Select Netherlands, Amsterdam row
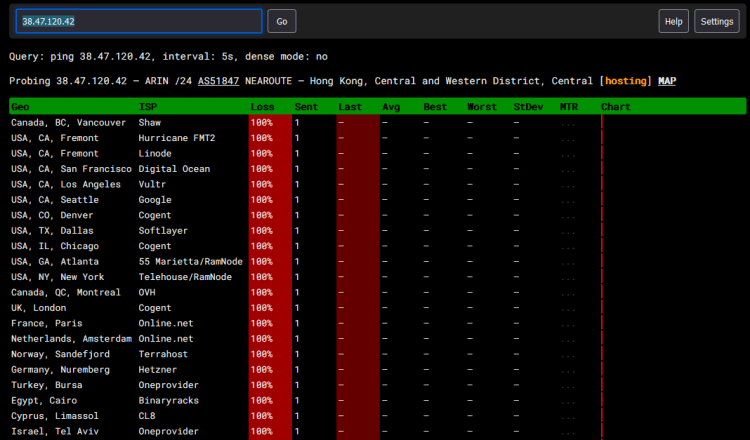750x440 pixels. pos(377,339)
